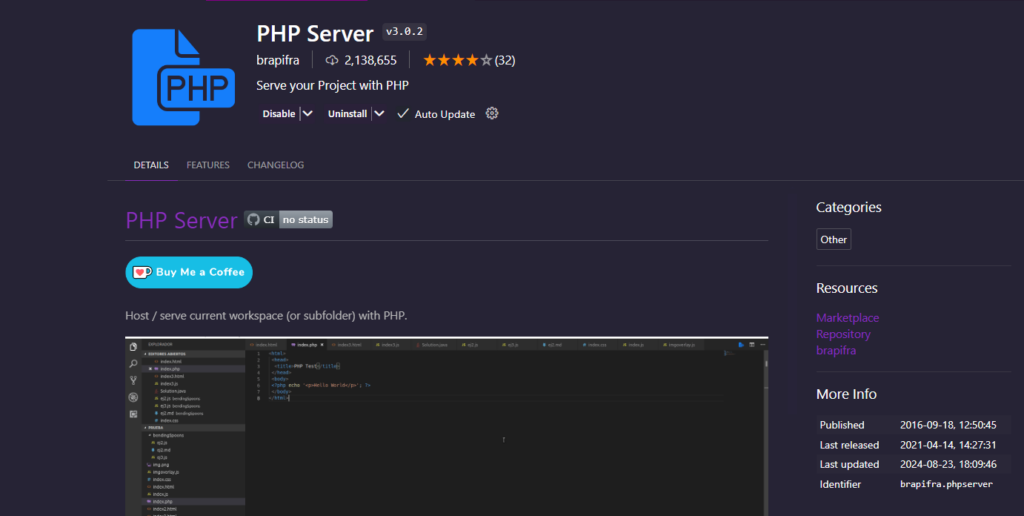Viewport: 1024px width, 516px height.
Task: Expand the Uninstall dropdown arrow
Action: (x=378, y=114)
